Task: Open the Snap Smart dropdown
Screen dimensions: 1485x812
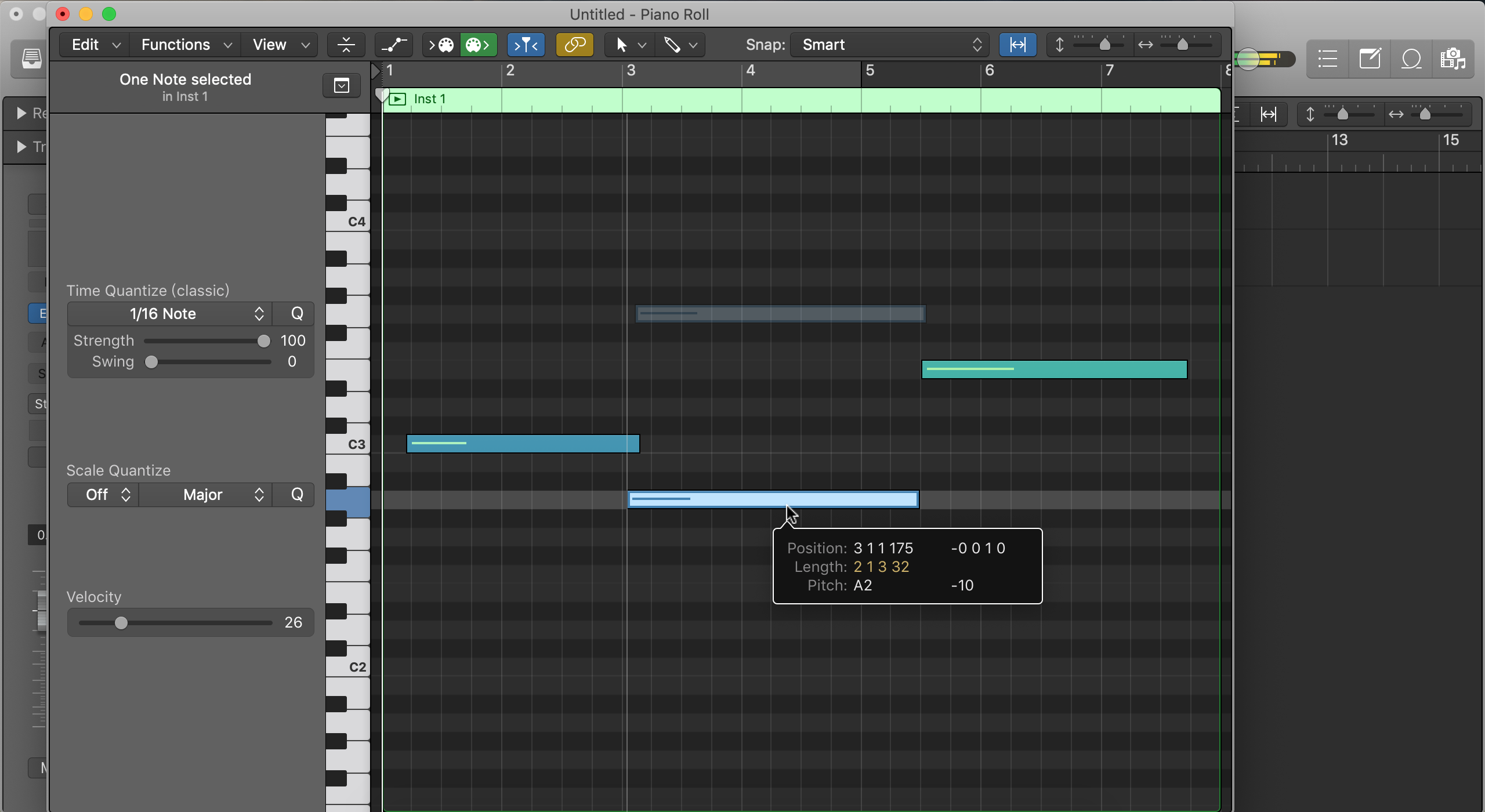Action: (890, 45)
